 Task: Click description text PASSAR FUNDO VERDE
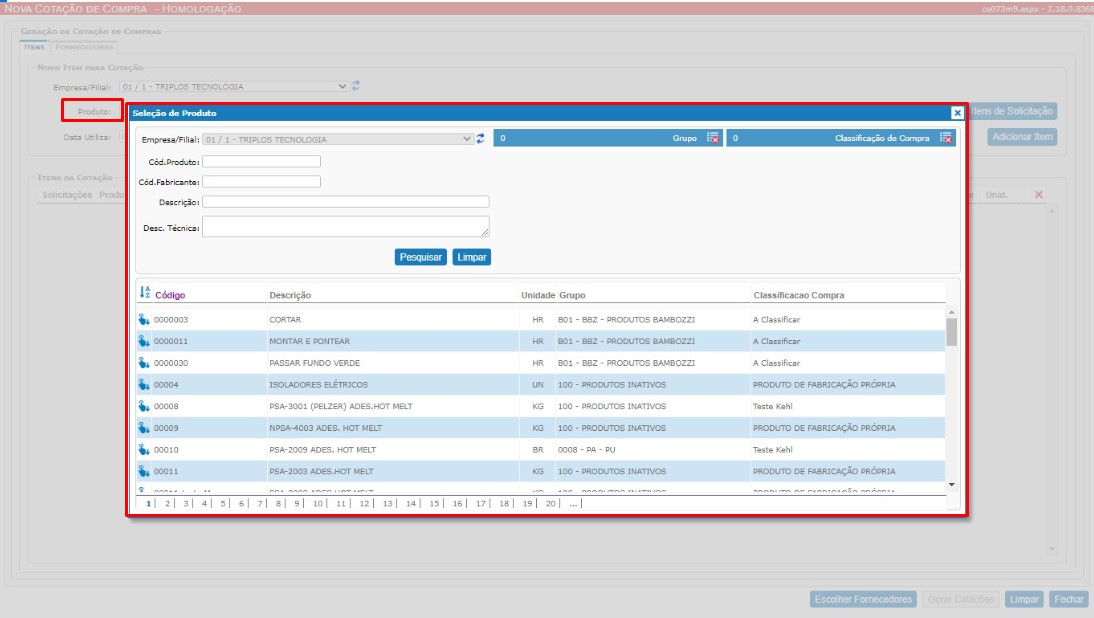pos(315,363)
